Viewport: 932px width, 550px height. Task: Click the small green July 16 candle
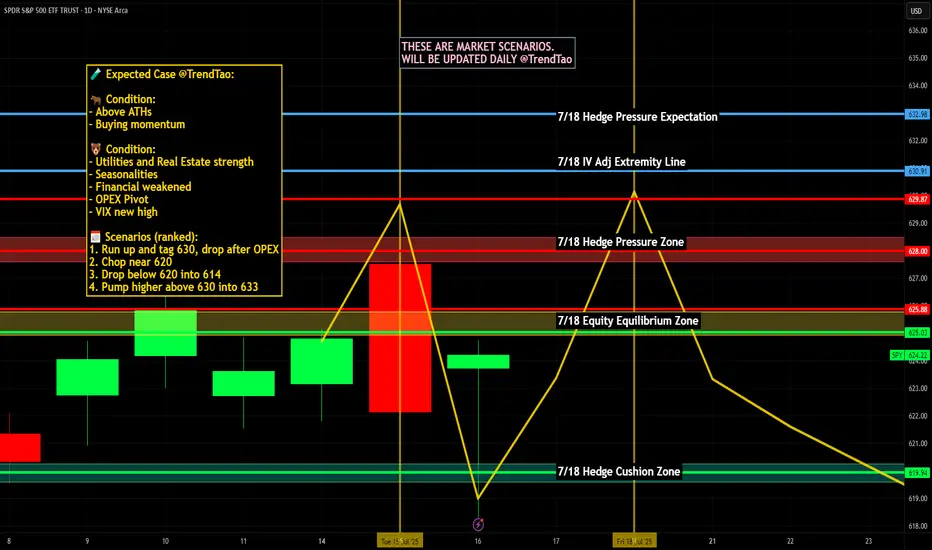(478, 362)
